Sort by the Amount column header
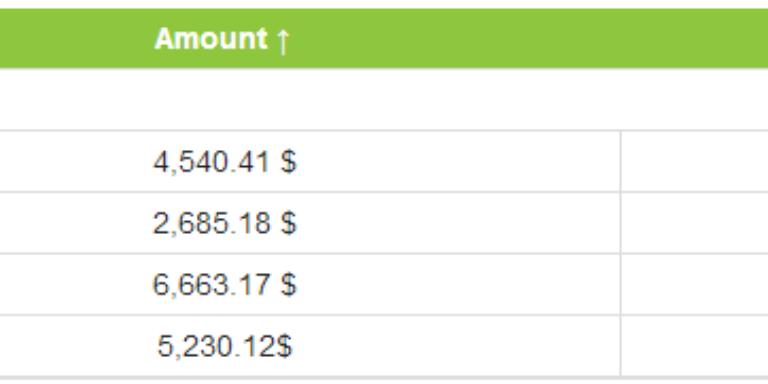This screenshot has height=384, width=768. 211,39
